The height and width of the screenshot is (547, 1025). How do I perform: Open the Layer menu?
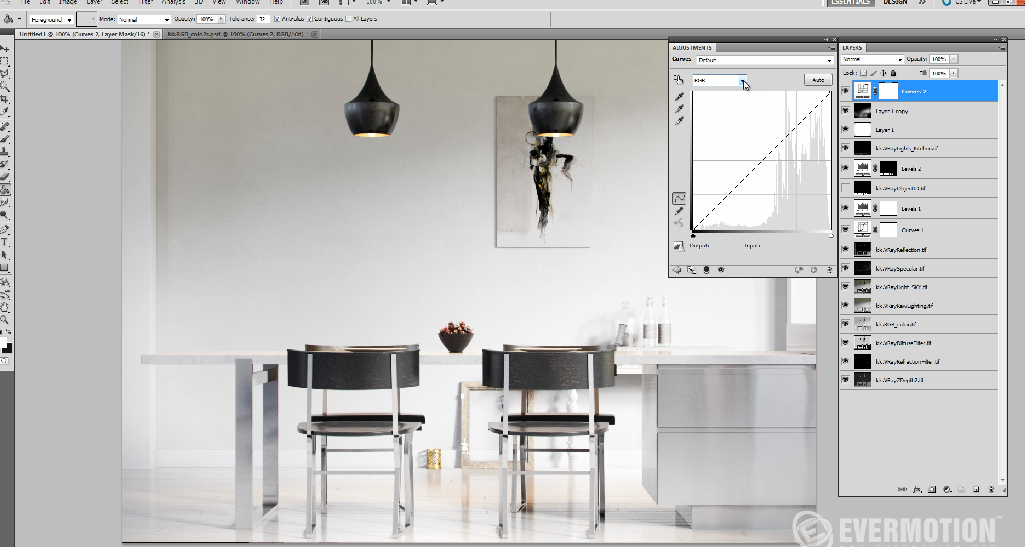click(94, 2)
